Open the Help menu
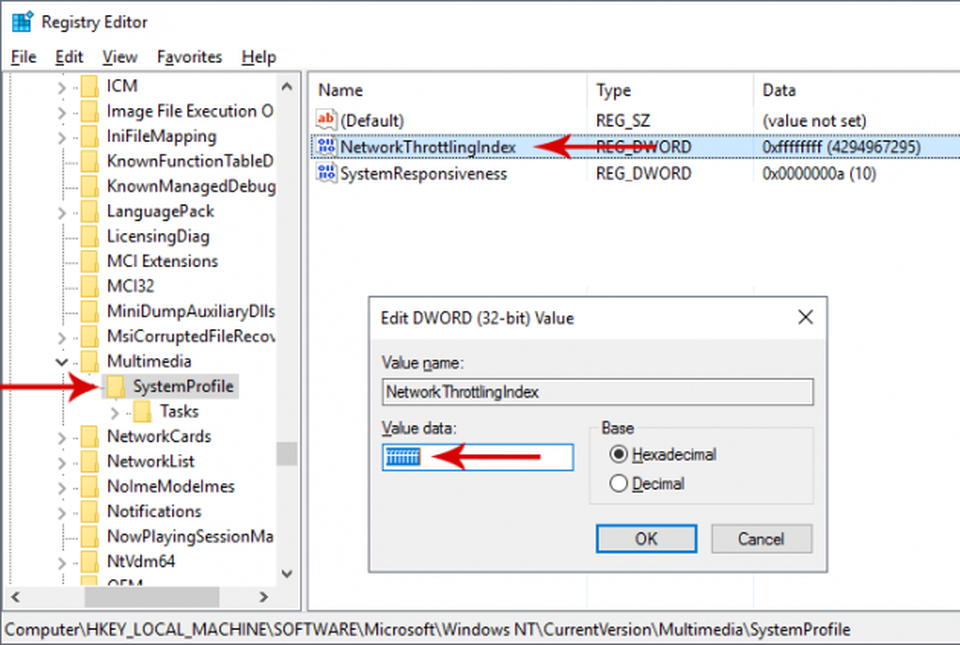The width and height of the screenshot is (960, 645). coord(258,57)
